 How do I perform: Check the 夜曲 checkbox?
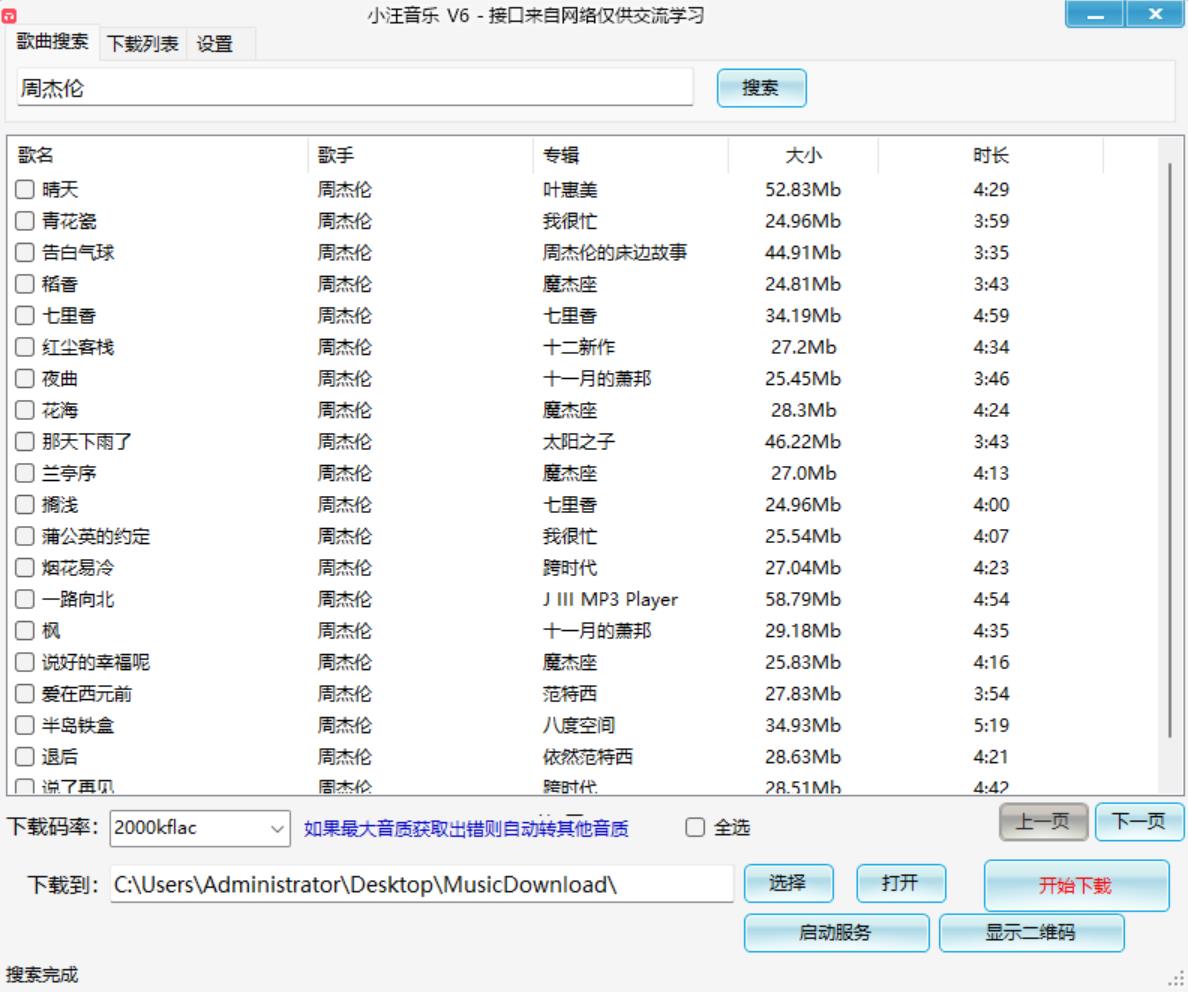click(x=25, y=378)
